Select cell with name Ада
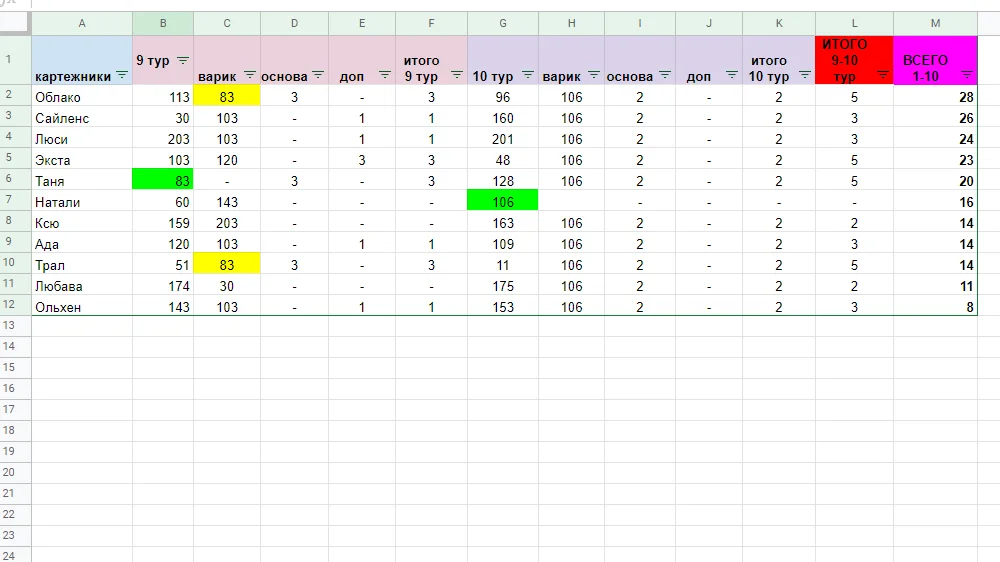 pyautogui.click(x=82, y=244)
